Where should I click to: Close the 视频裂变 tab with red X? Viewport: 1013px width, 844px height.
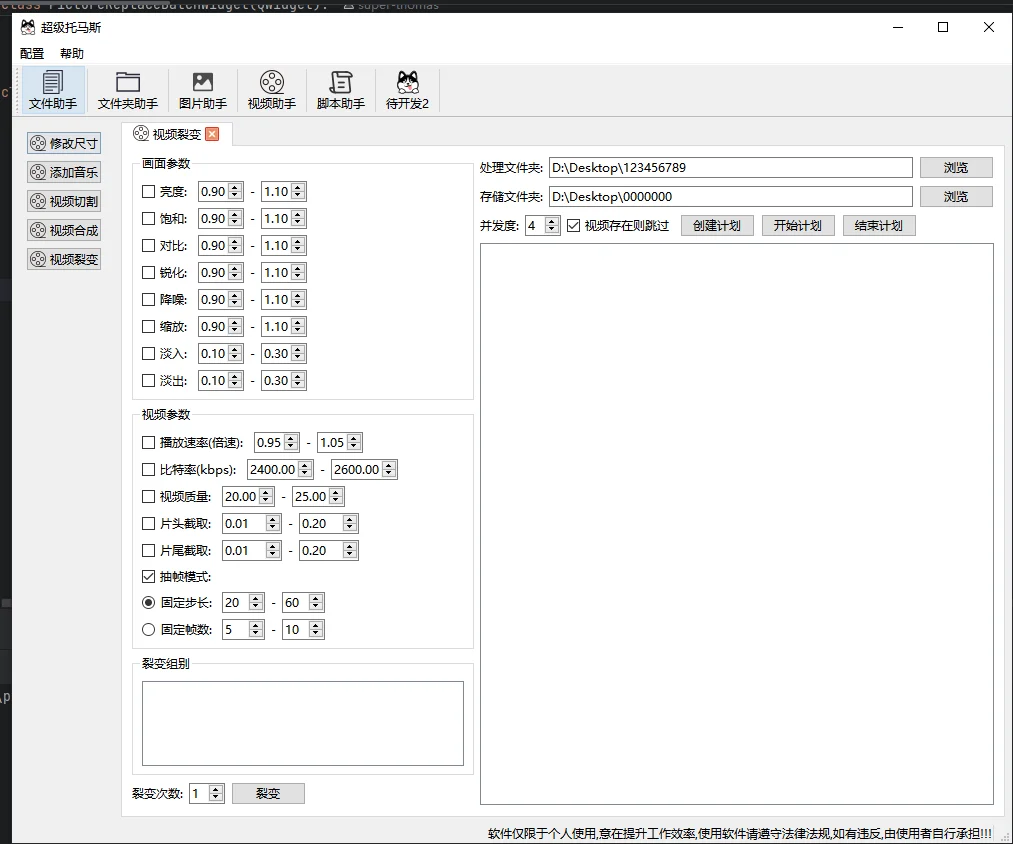tap(212, 134)
